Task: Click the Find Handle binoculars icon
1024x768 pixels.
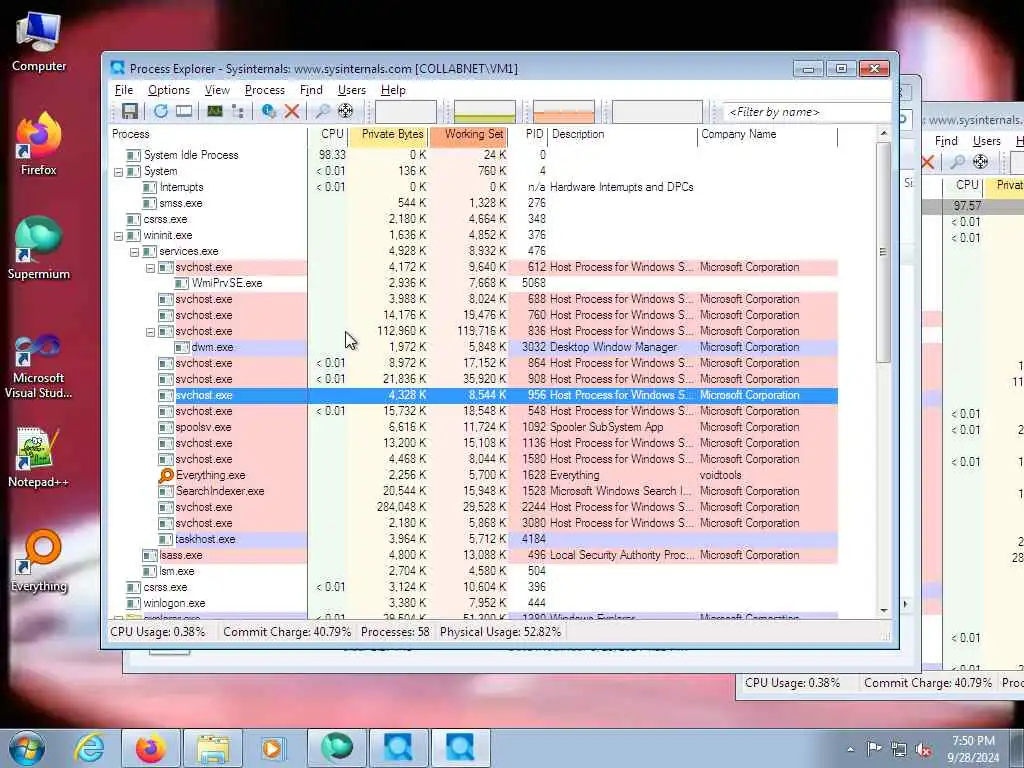Action: tap(322, 112)
